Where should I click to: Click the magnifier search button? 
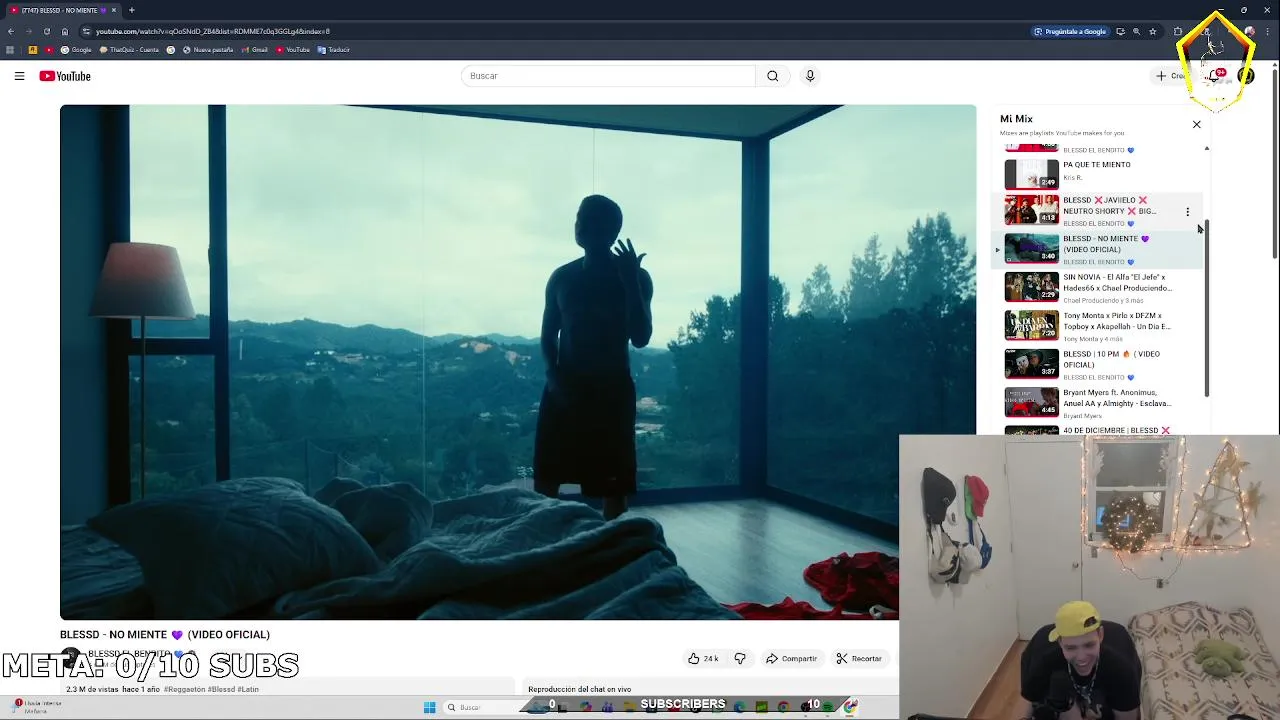pyautogui.click(x=772, y=76)
